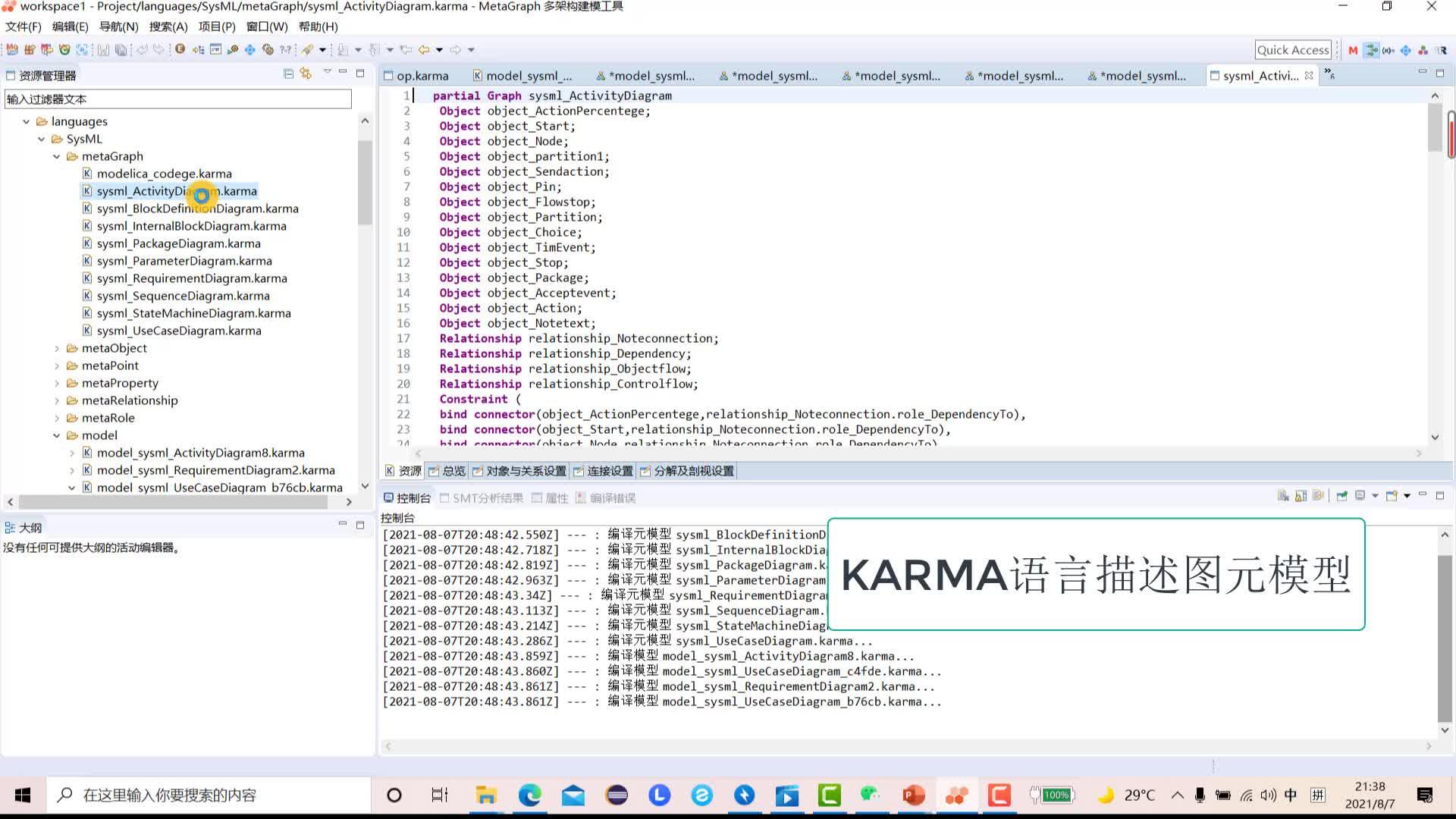Open PowerPoint from the Windows taskbar
The height and width of the screenshot is (819, 1456).
[914, 795]
